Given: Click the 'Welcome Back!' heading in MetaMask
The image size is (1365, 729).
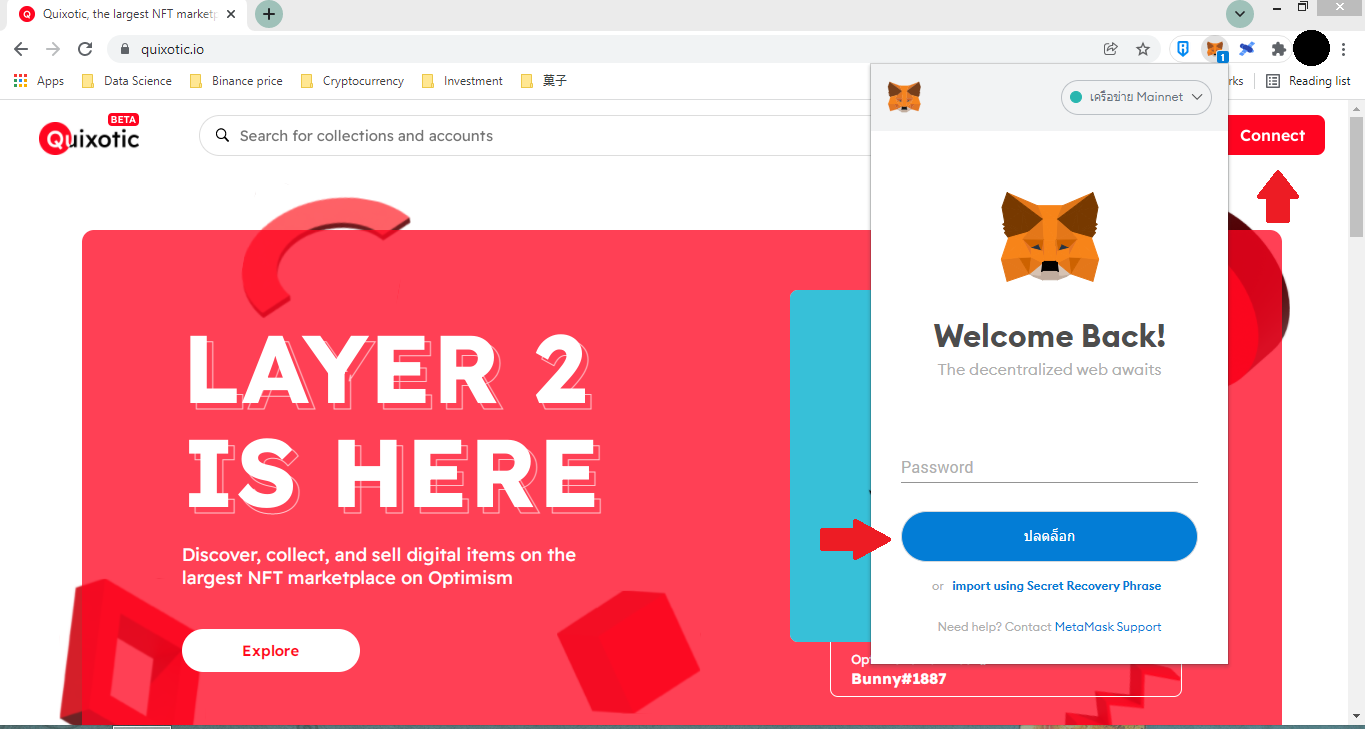Looking at the screenshot, I should pyautogui.click(x=1049, y=336).
